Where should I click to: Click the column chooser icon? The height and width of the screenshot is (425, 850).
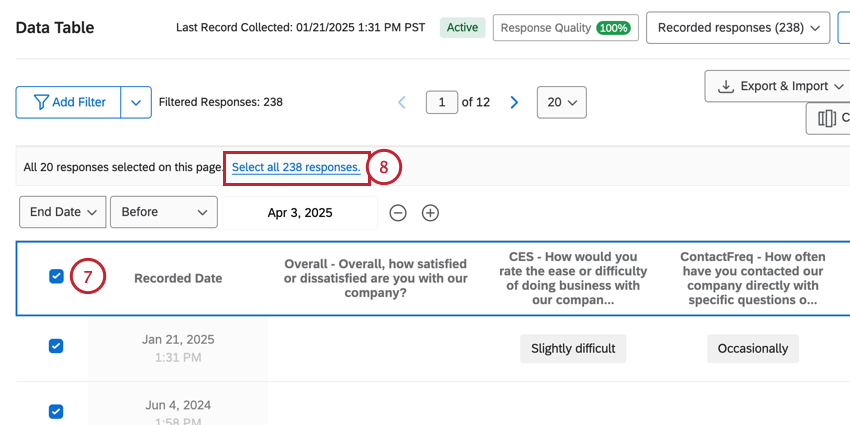827,119
